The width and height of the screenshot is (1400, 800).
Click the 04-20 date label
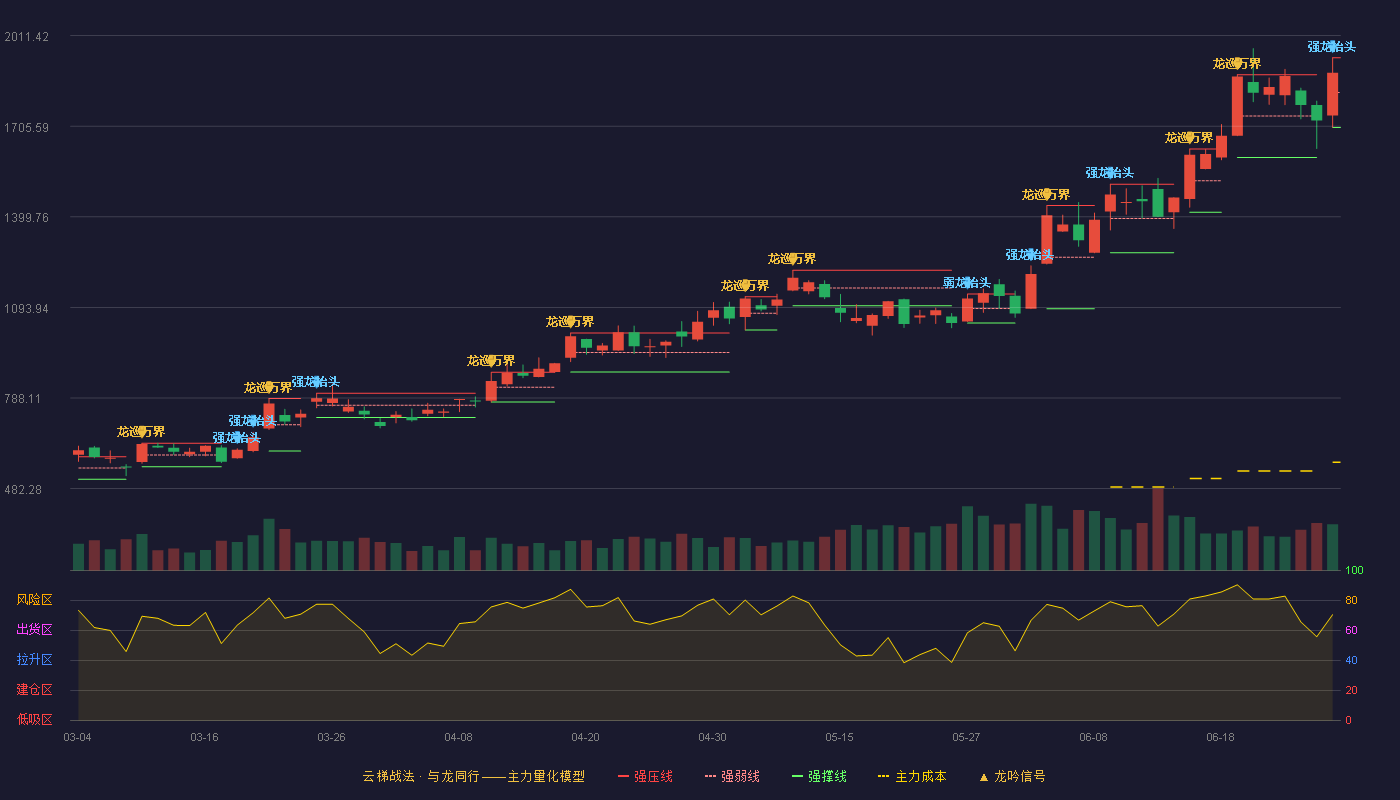coord(585,737)
